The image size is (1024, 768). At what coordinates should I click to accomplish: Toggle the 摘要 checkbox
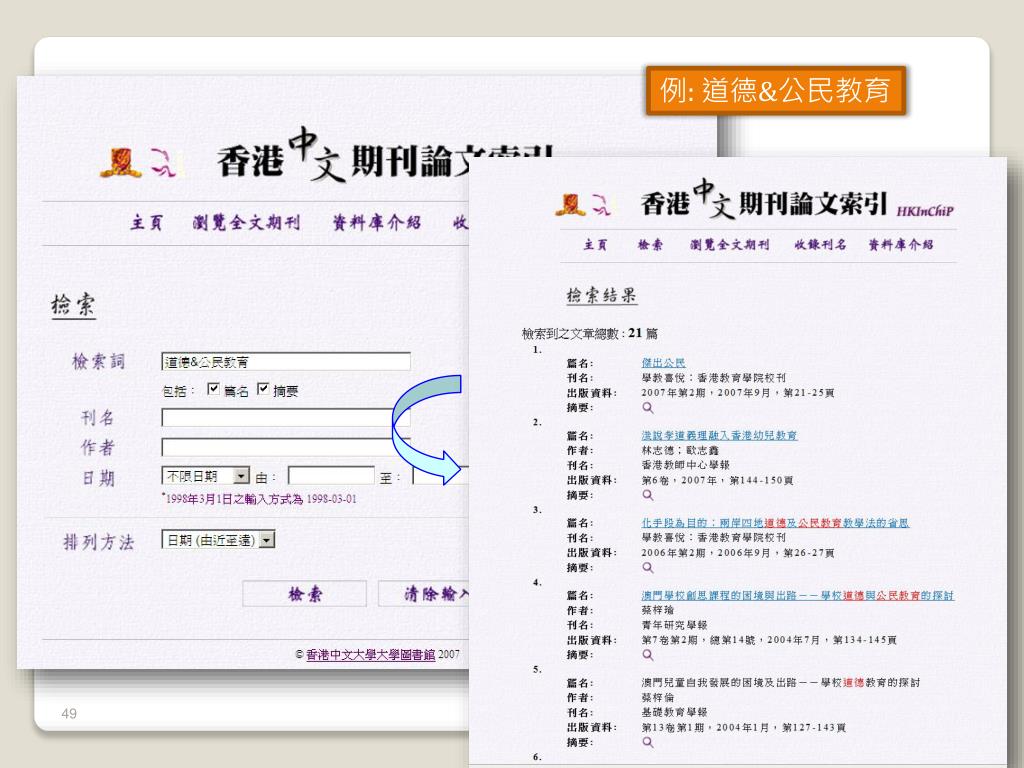click(x=263, y=389)
